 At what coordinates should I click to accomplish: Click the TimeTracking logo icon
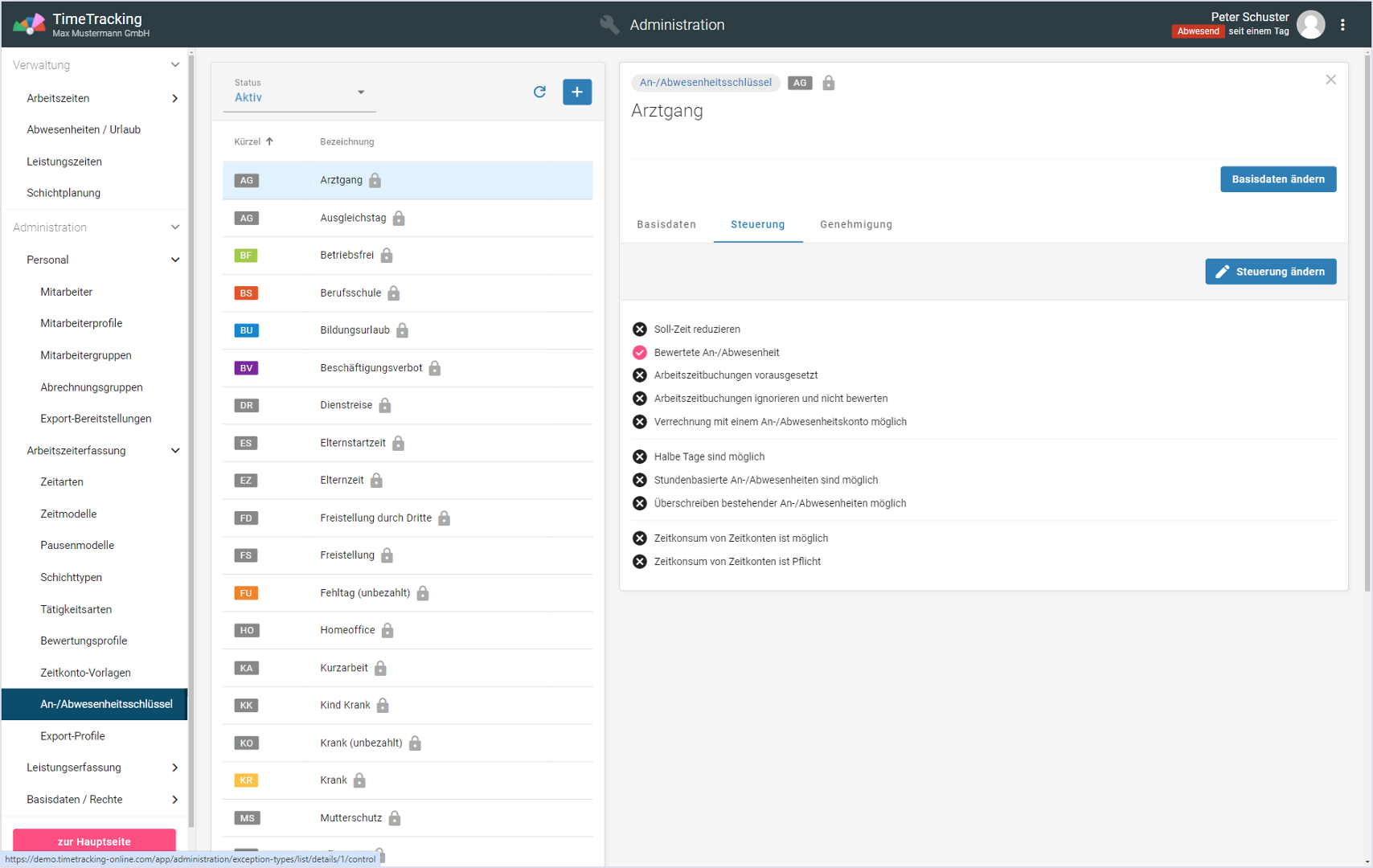[x=29, y=24]
